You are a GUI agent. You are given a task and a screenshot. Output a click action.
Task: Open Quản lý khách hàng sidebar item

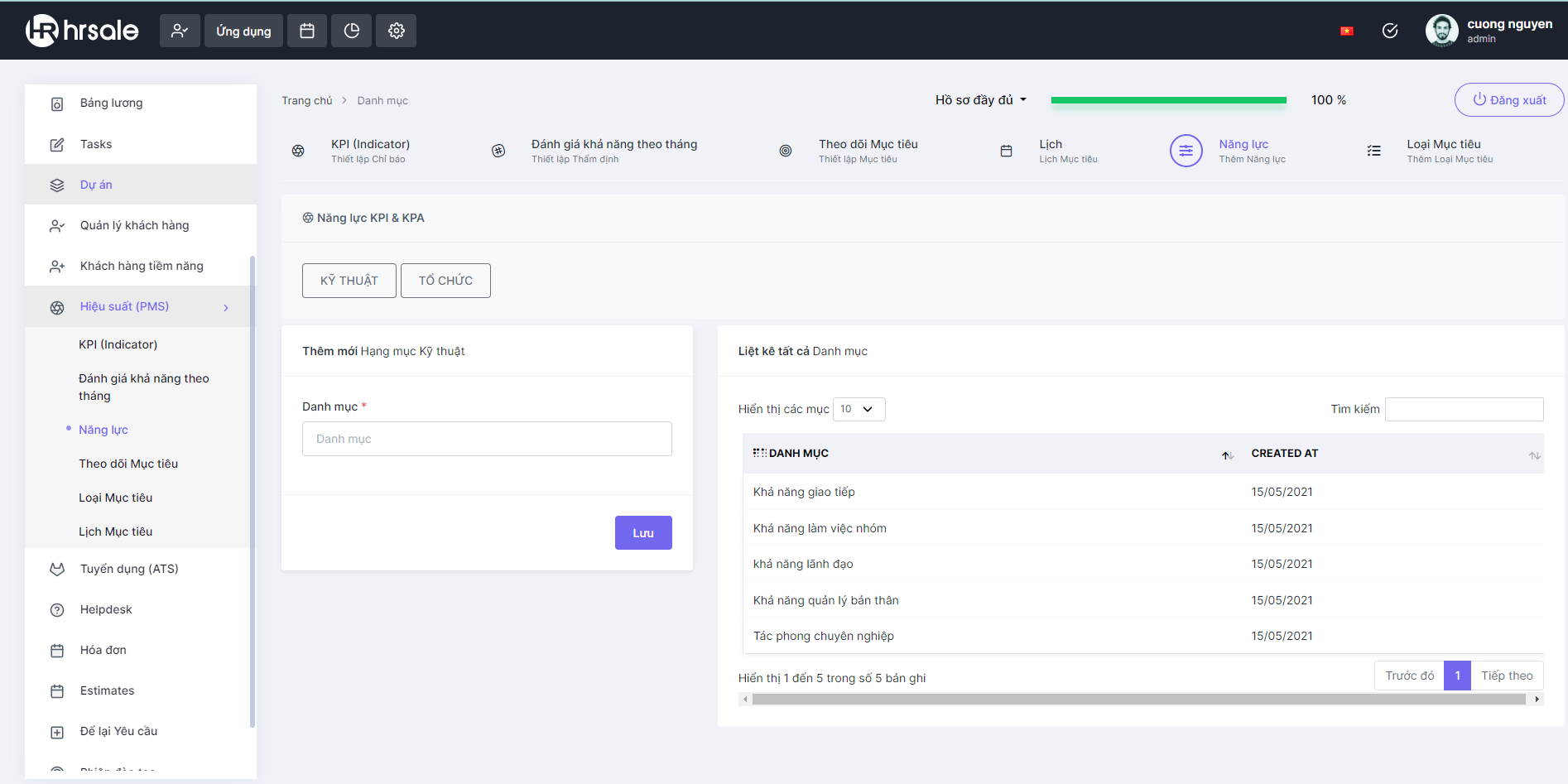tap(141, 225)
